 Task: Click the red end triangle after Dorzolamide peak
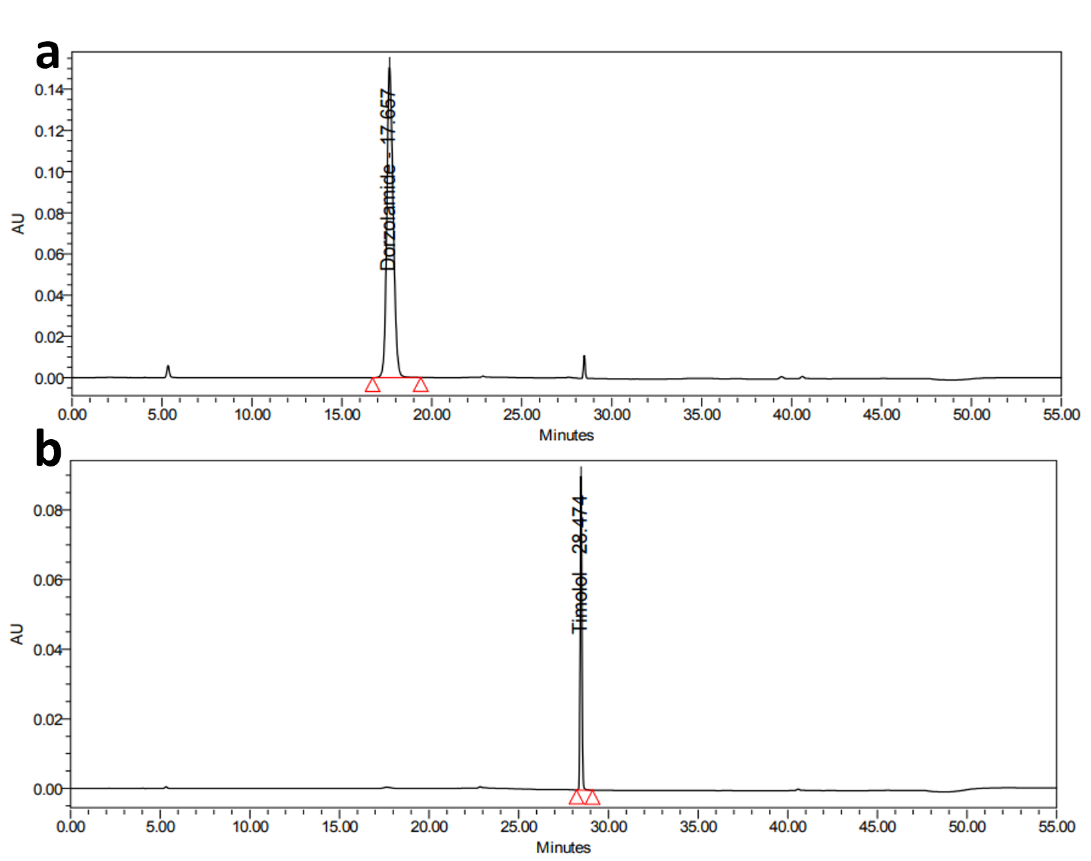tap(421, 385)
